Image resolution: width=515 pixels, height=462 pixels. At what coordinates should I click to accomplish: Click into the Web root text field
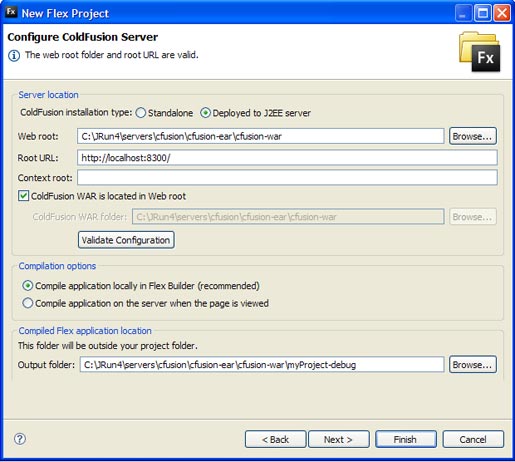(261, 136)
